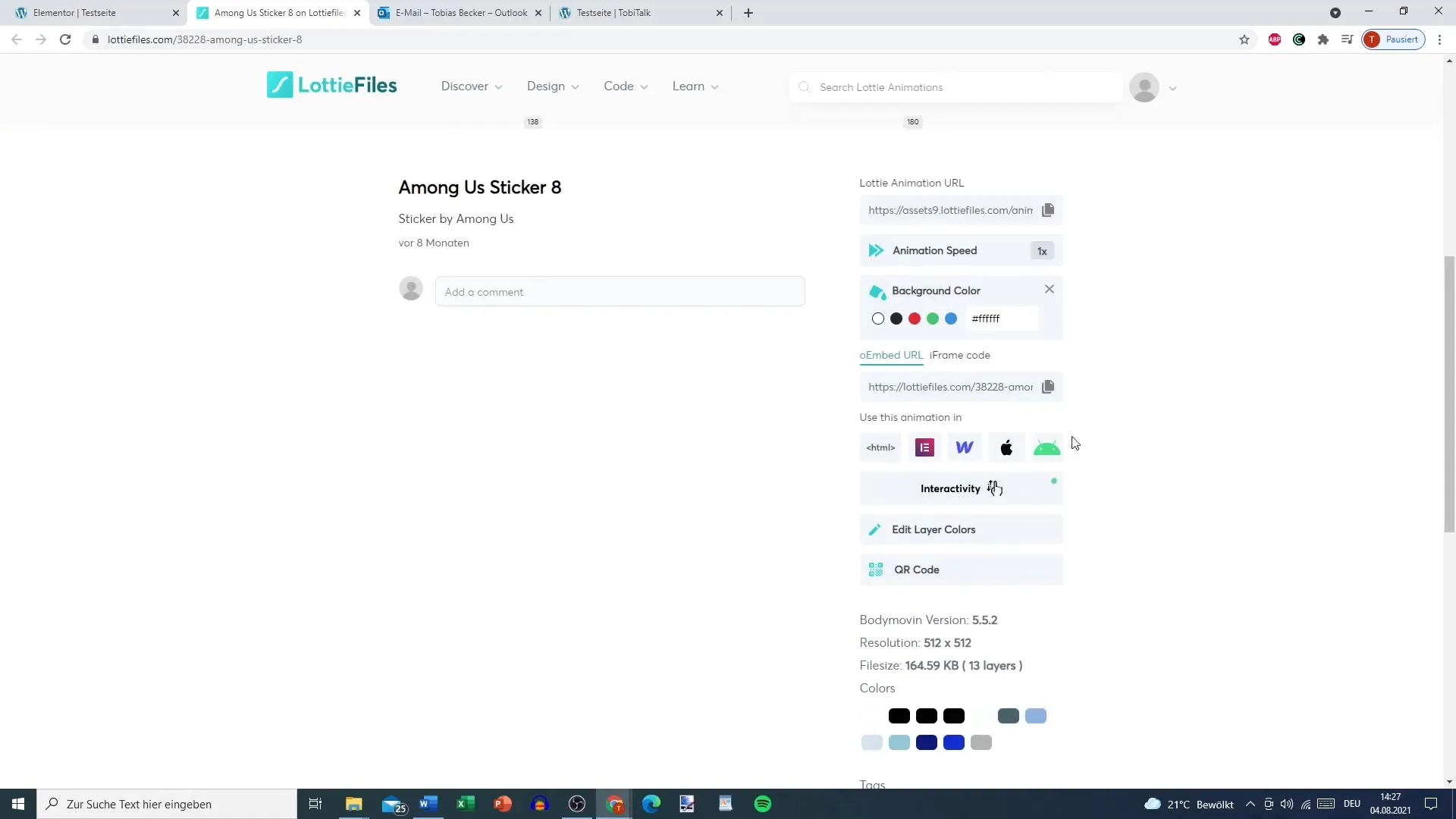Generate the QR Code
Image resolution: width=1456 pixels, height=819 pixels.
tap(961, 570)
